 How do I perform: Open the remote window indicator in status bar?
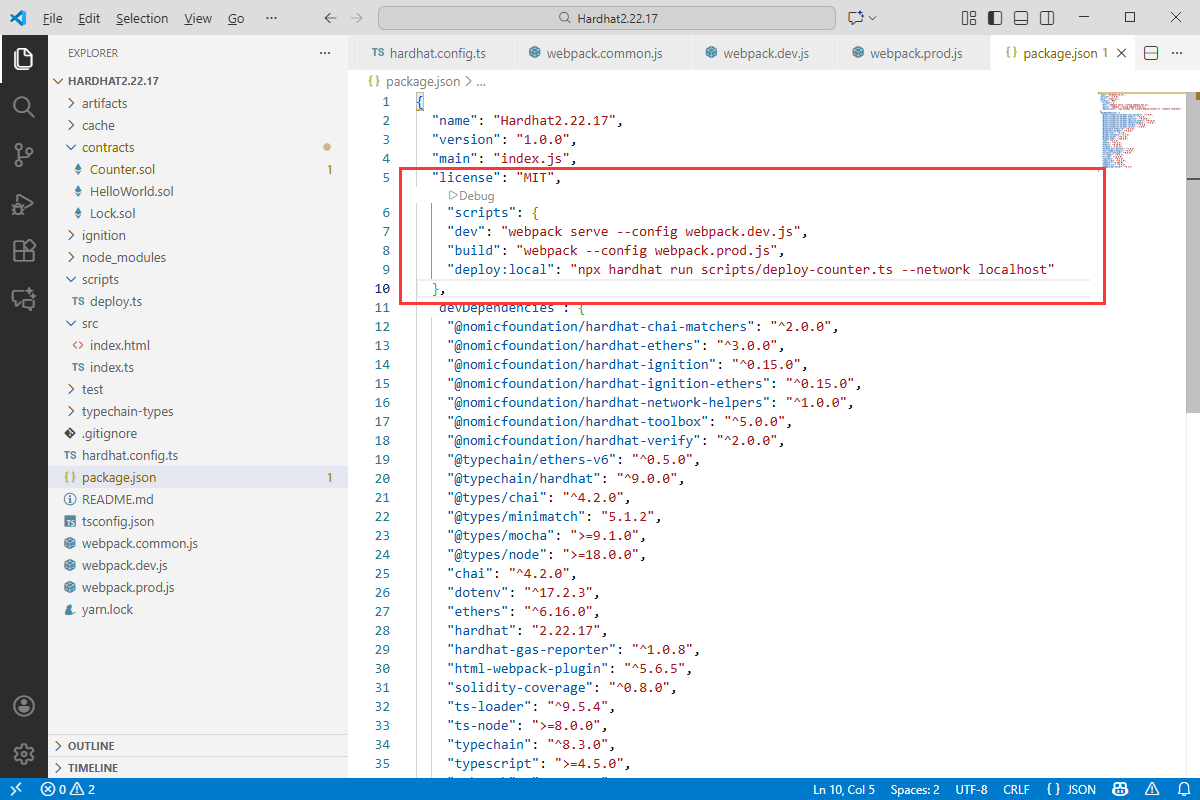tap(15, 789)
